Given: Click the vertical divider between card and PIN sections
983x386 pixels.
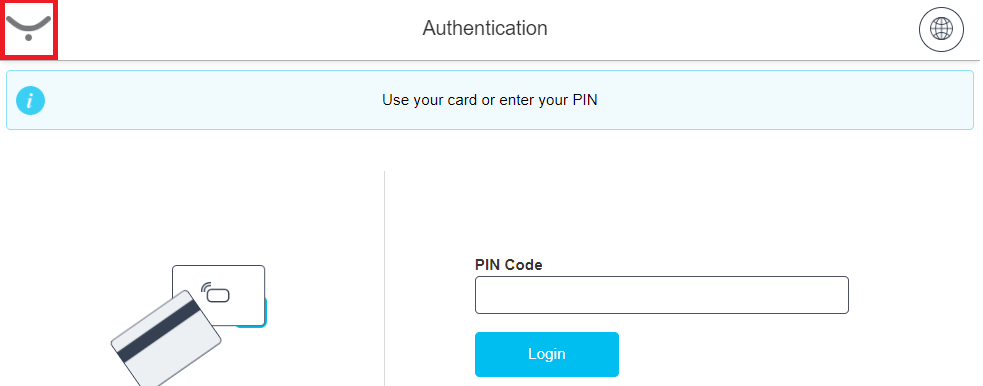Looking at the screenshot, I should pyautogui.click(x=384, y=278).
